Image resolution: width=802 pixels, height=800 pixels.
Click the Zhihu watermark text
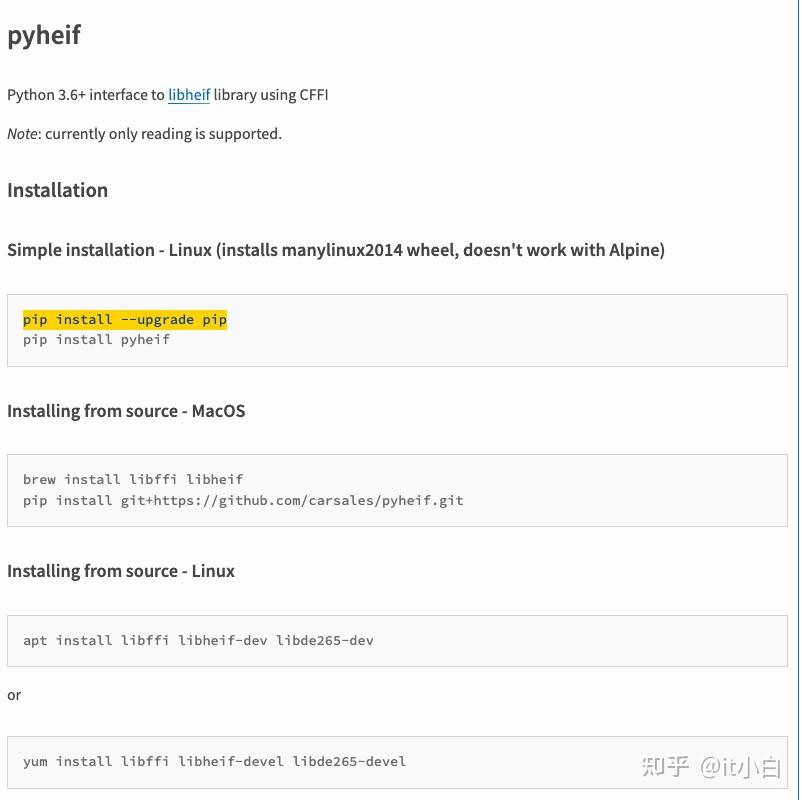pos(711,767)
